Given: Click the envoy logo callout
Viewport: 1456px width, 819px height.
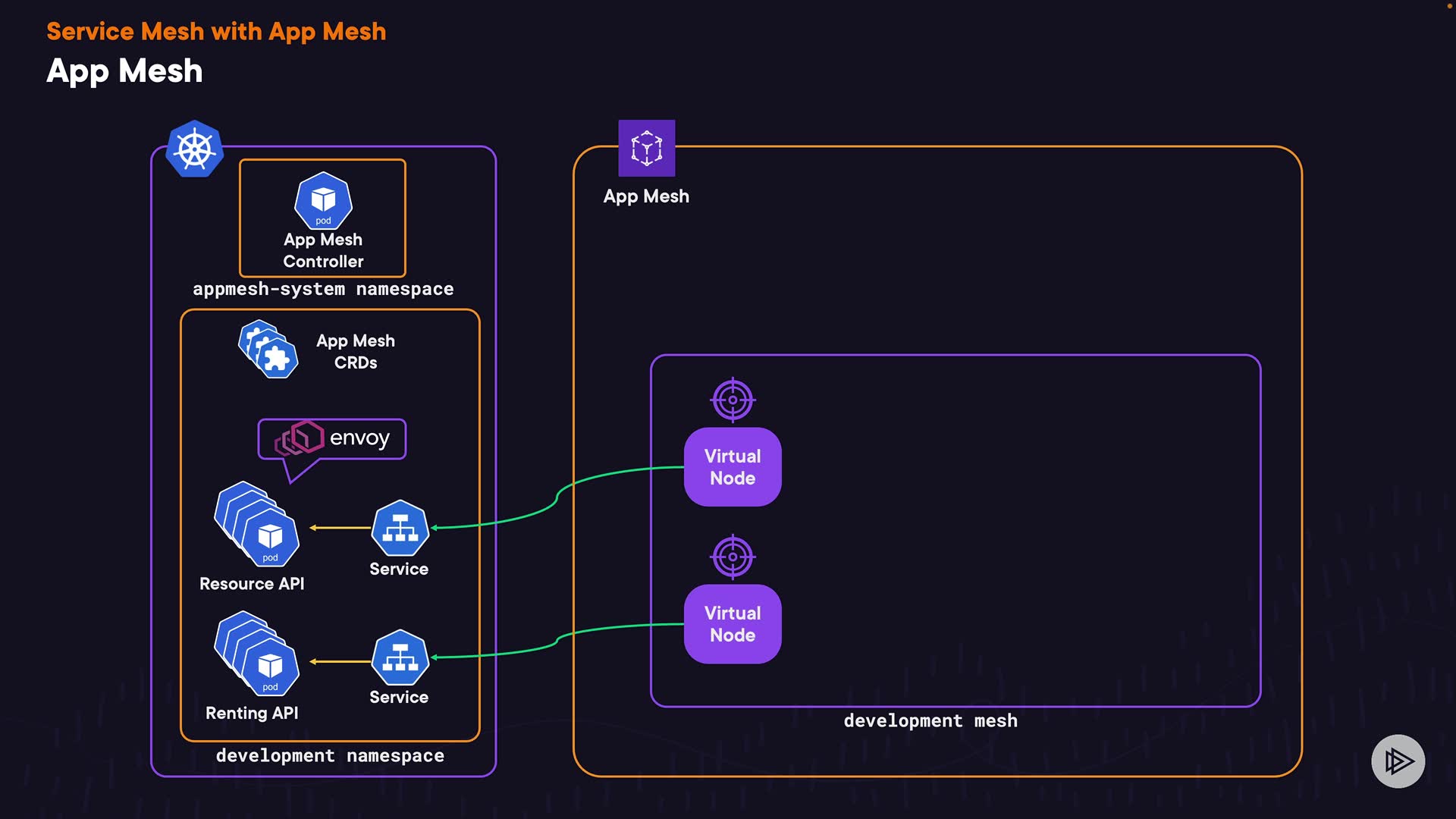Looking at the screenshot, I should 332,439.
